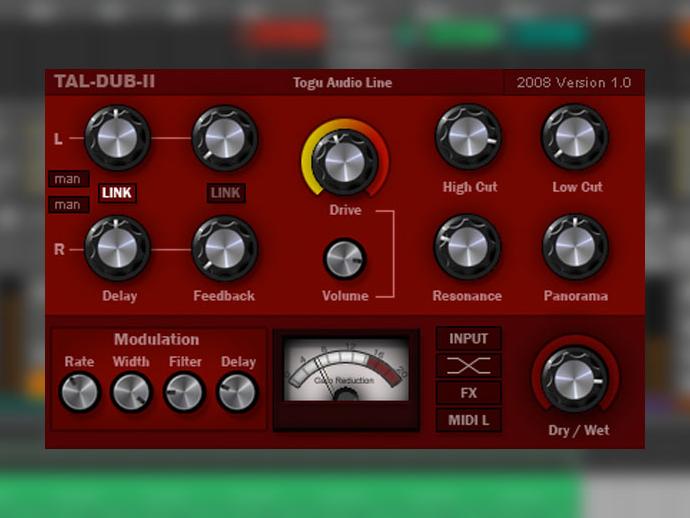Adjust the left channel Feedback knob

pos(225,138)
